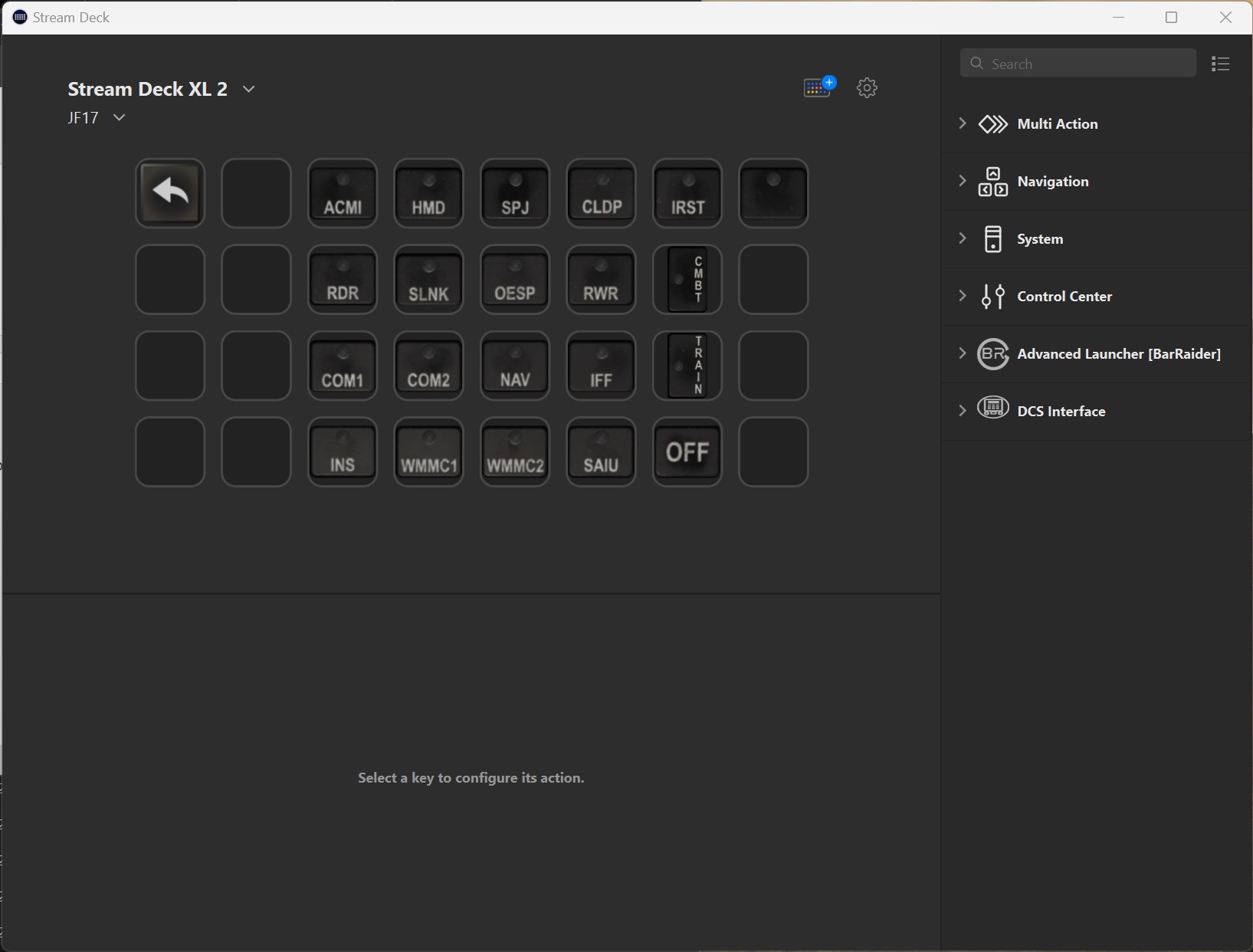Select the CMBT switch key

click(x=687, y=280)
